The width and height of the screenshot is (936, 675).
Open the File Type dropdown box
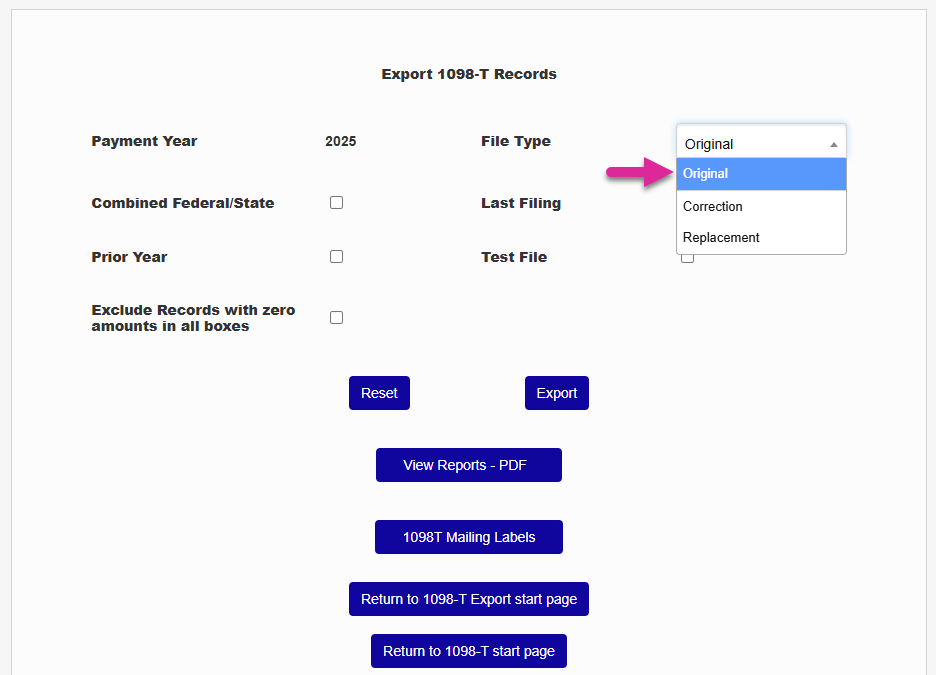761,143
